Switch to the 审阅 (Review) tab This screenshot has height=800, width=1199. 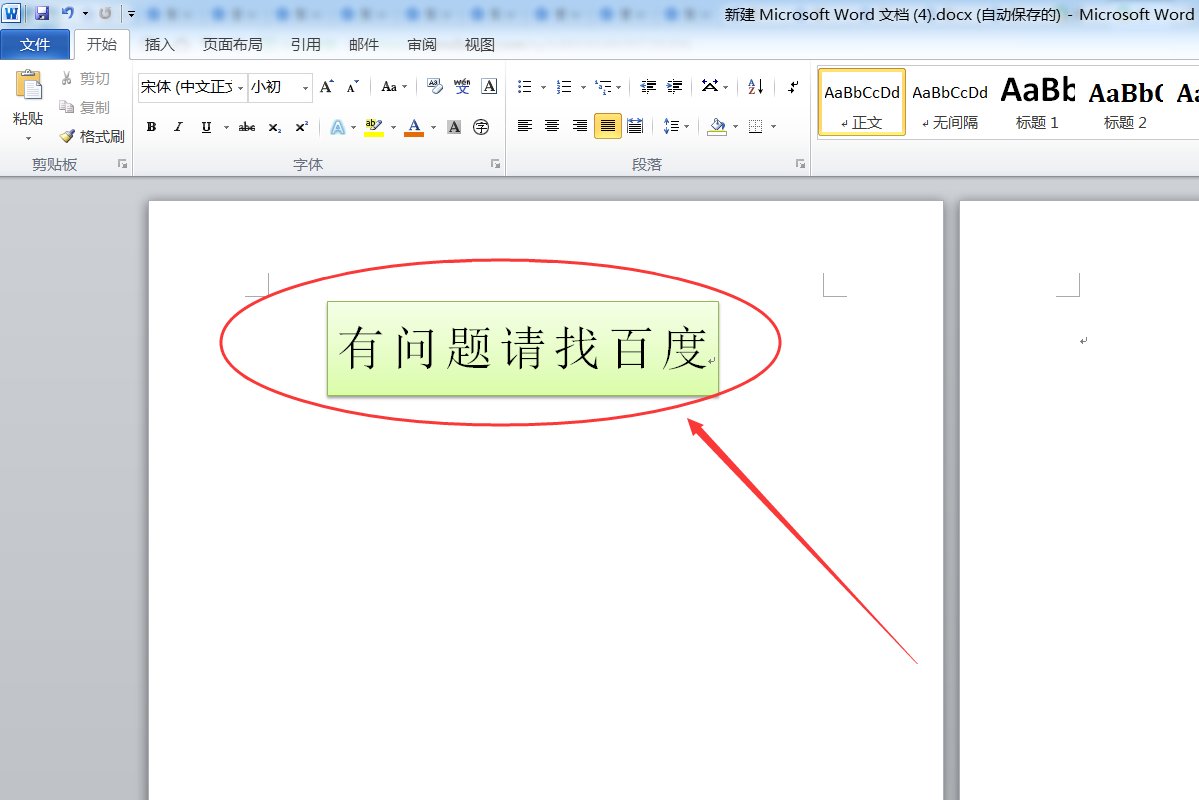[421, 44]
